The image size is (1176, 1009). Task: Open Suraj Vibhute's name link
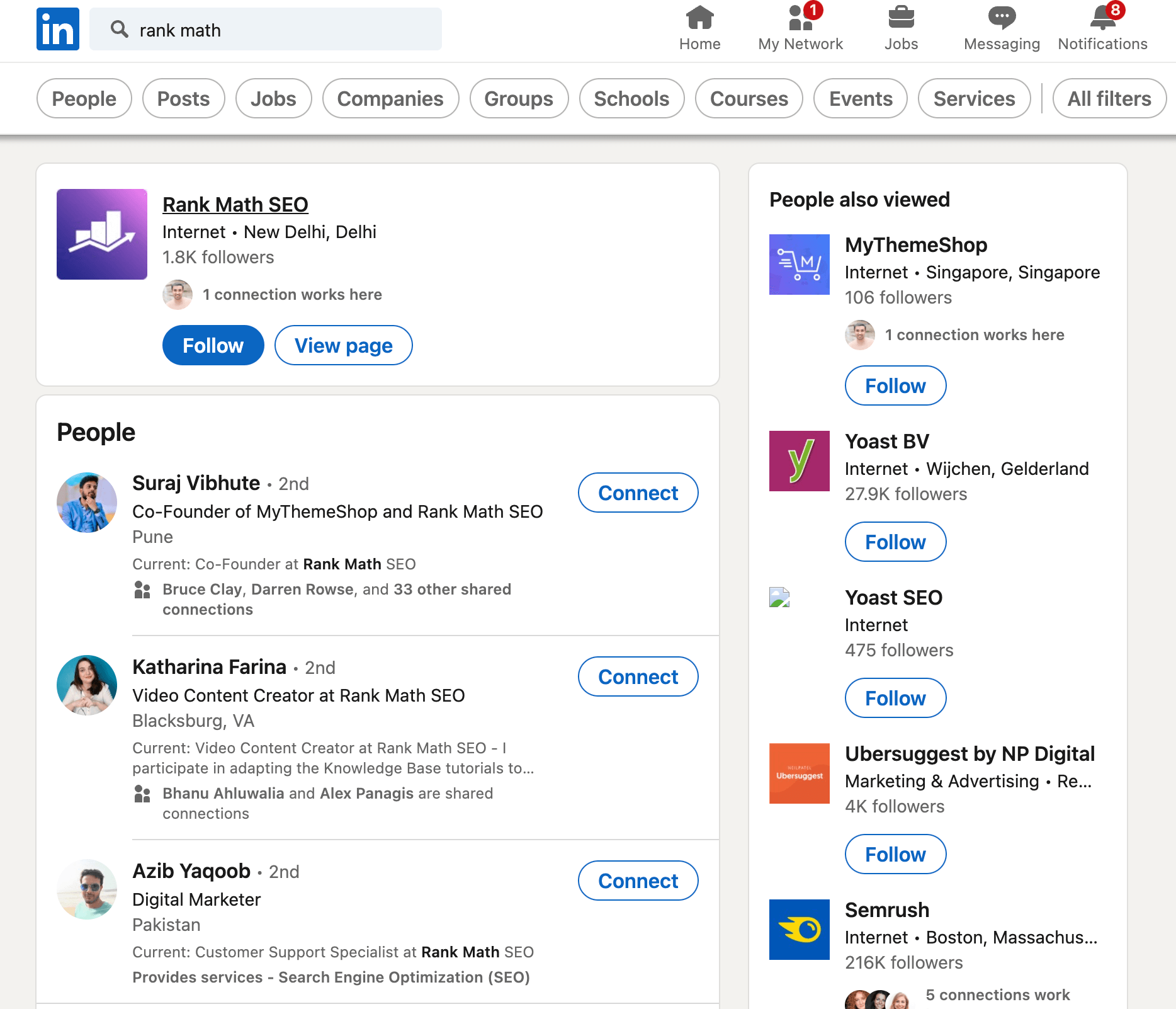click(196, 483)
